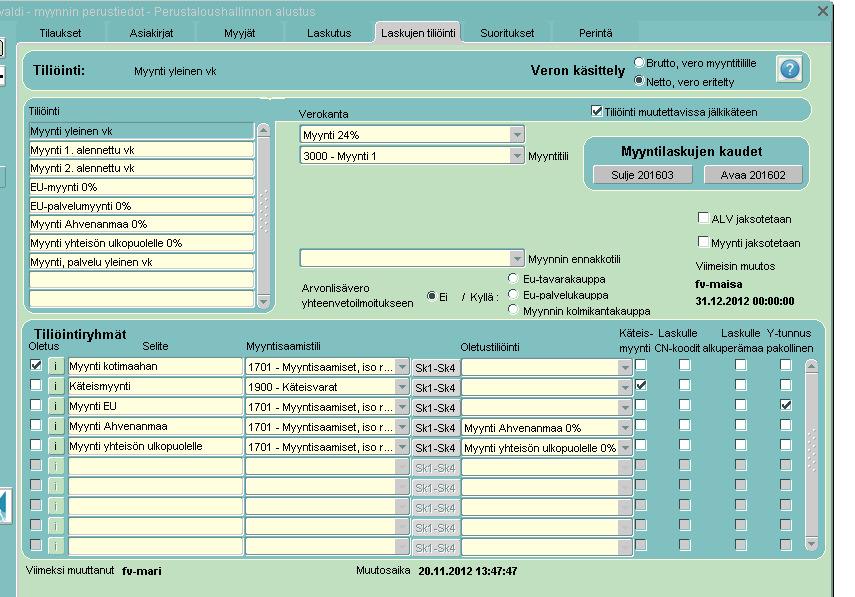Select Eu-palvelukauppa radio button

pos(513,294)
